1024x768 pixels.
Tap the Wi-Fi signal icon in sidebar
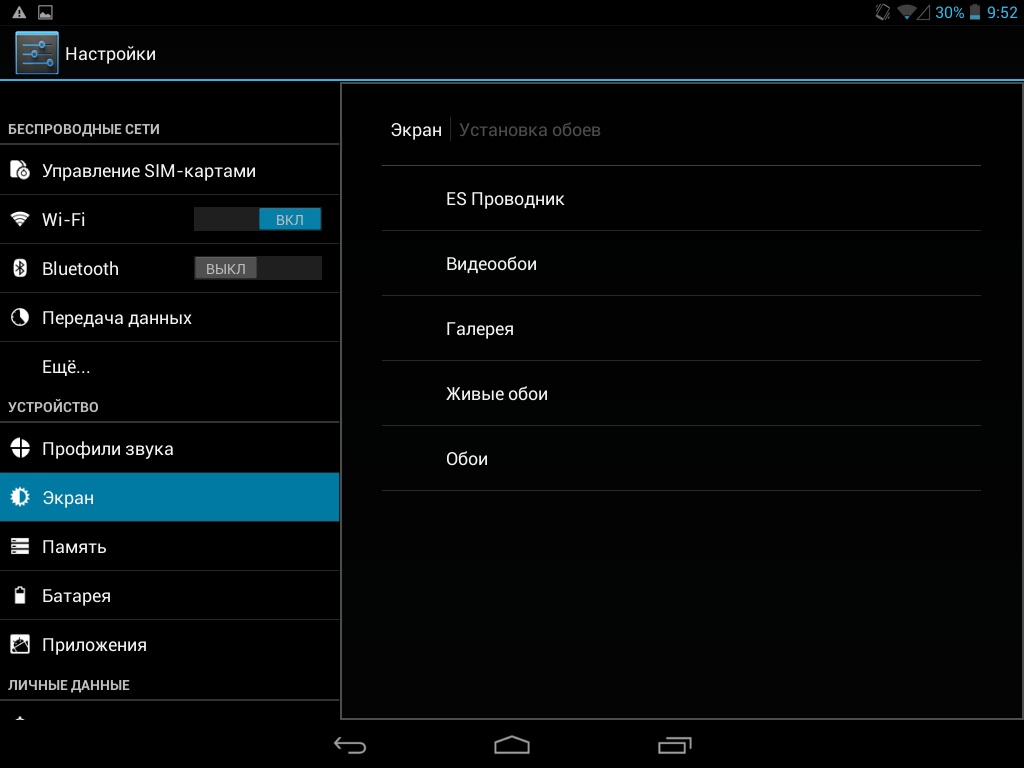[x=20, y=219]
